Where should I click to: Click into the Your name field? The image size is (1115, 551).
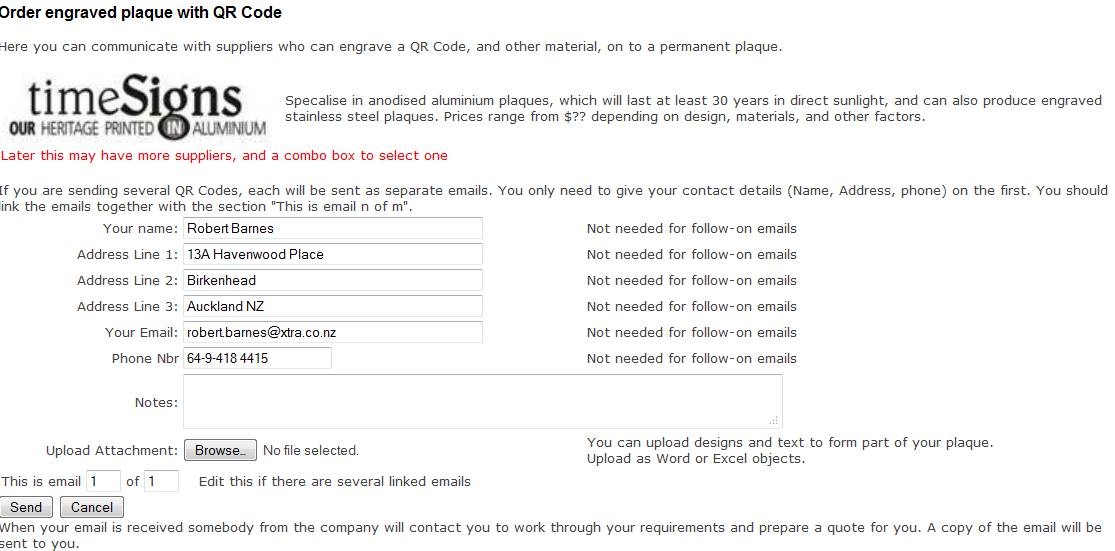pyautogui.click(x=333, y=228)
